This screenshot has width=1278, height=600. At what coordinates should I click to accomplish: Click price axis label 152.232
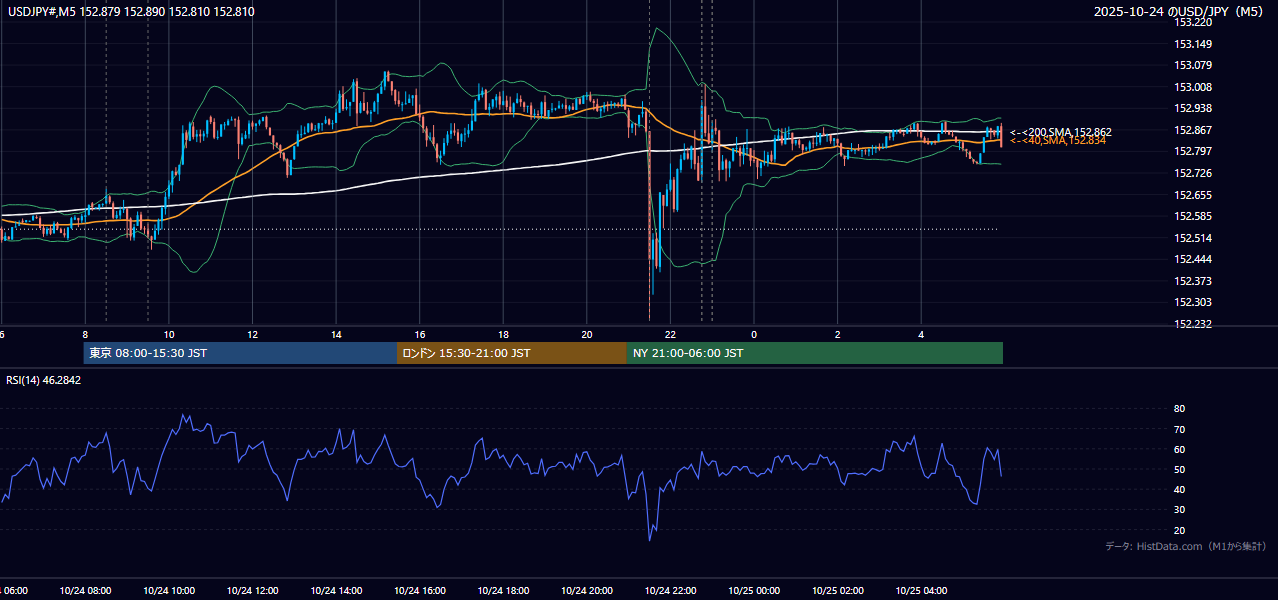click(x=1192, y=324)
